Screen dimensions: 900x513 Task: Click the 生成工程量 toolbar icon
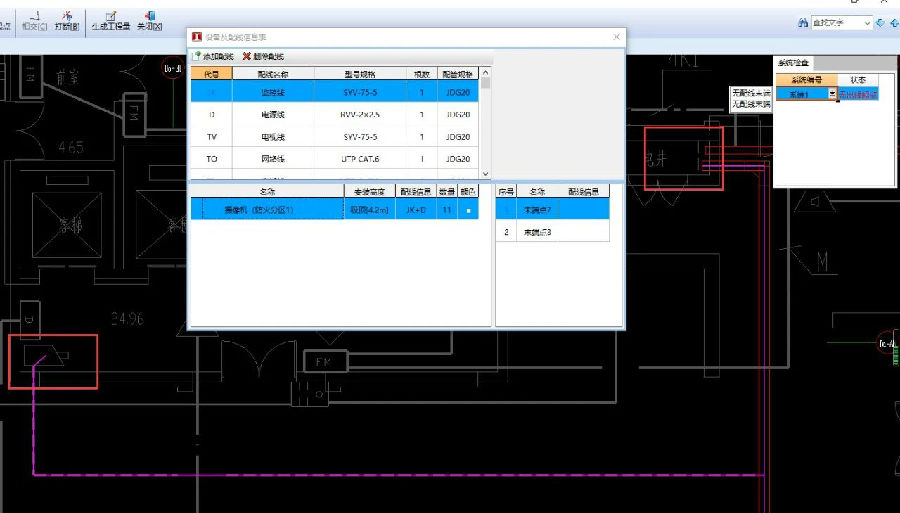coord(110,20)
